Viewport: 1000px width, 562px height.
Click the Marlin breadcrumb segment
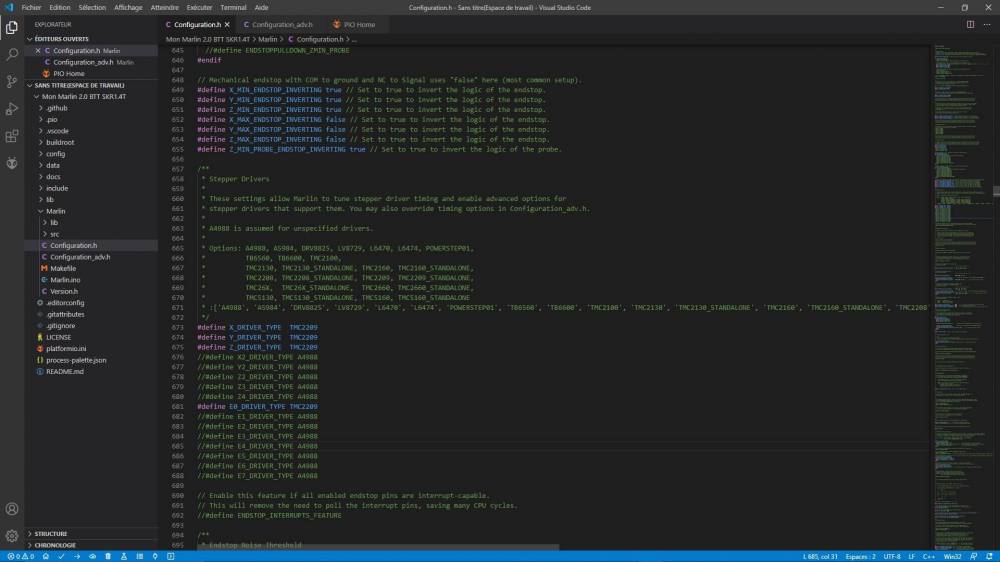click(x=268, y=40)
